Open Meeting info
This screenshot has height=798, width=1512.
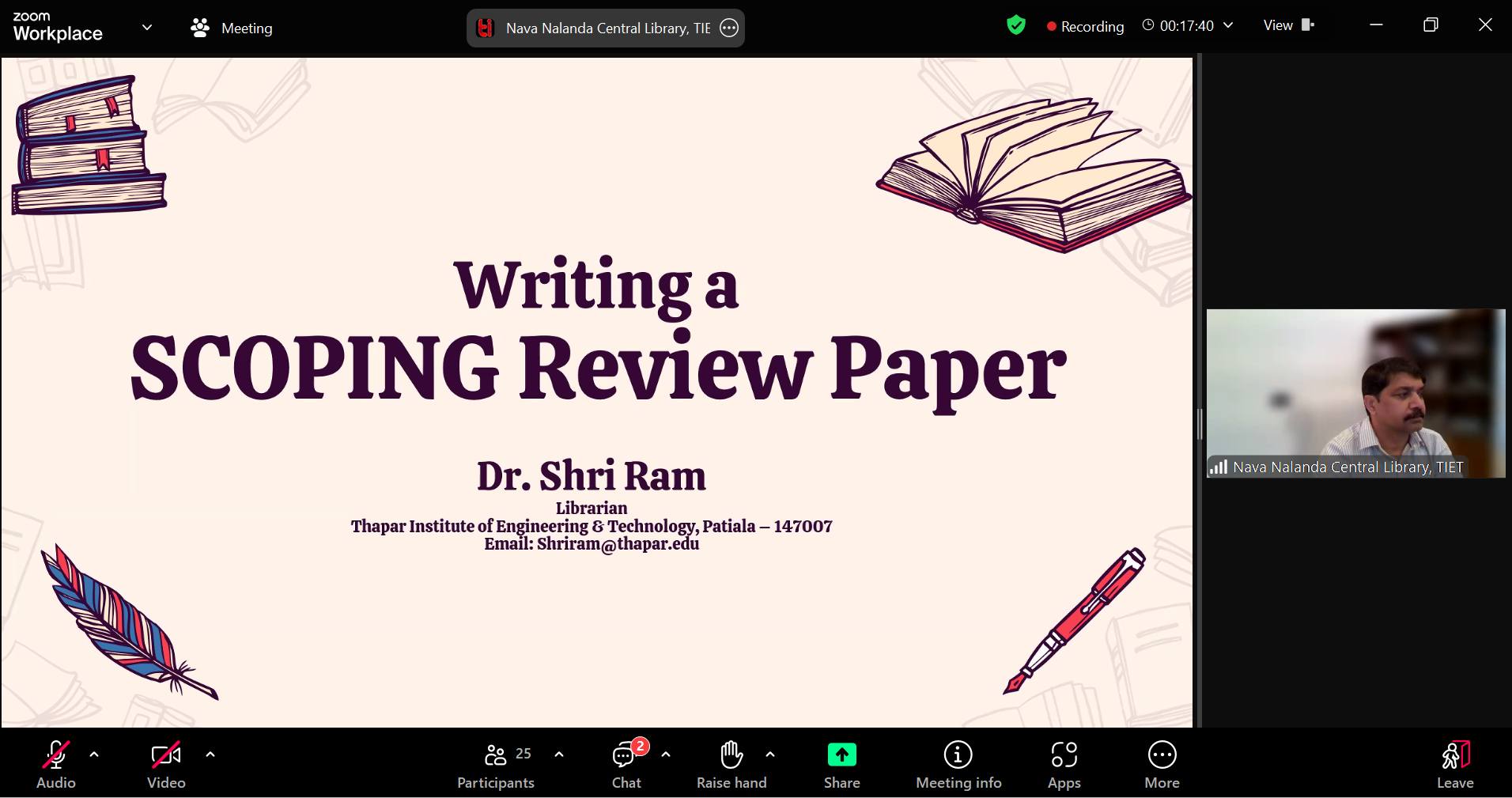pyautogui.click(x=958, y=765)
